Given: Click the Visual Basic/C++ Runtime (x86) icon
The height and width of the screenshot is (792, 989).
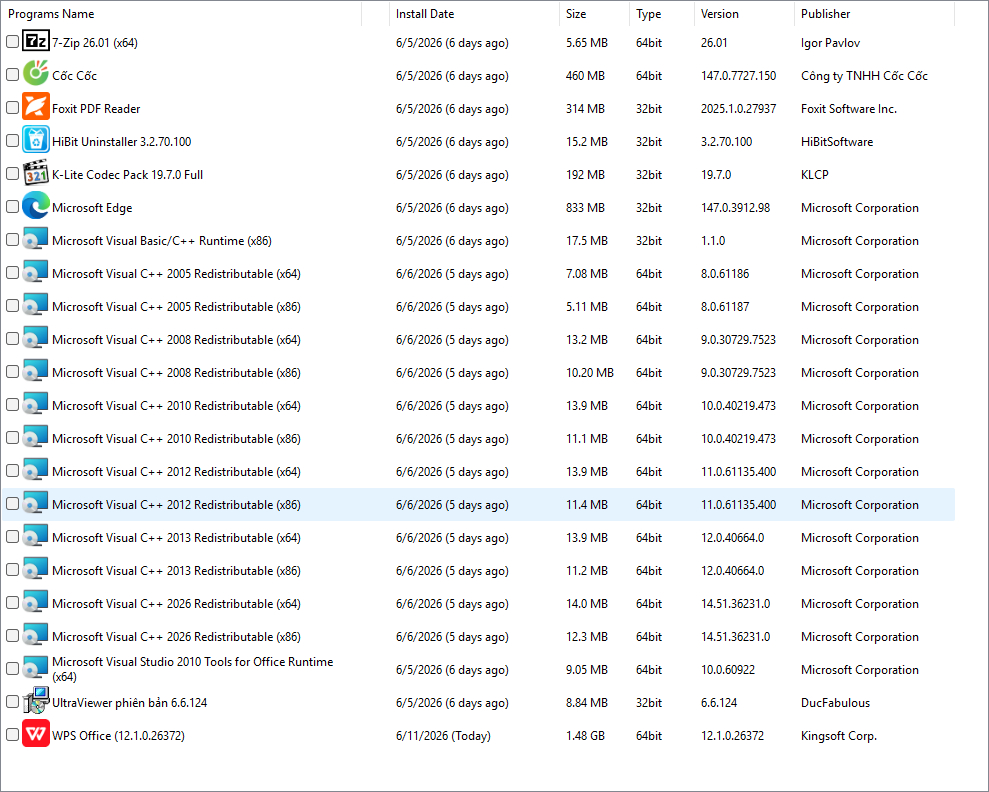Looking at the screenshot, I should click(36, 240).
